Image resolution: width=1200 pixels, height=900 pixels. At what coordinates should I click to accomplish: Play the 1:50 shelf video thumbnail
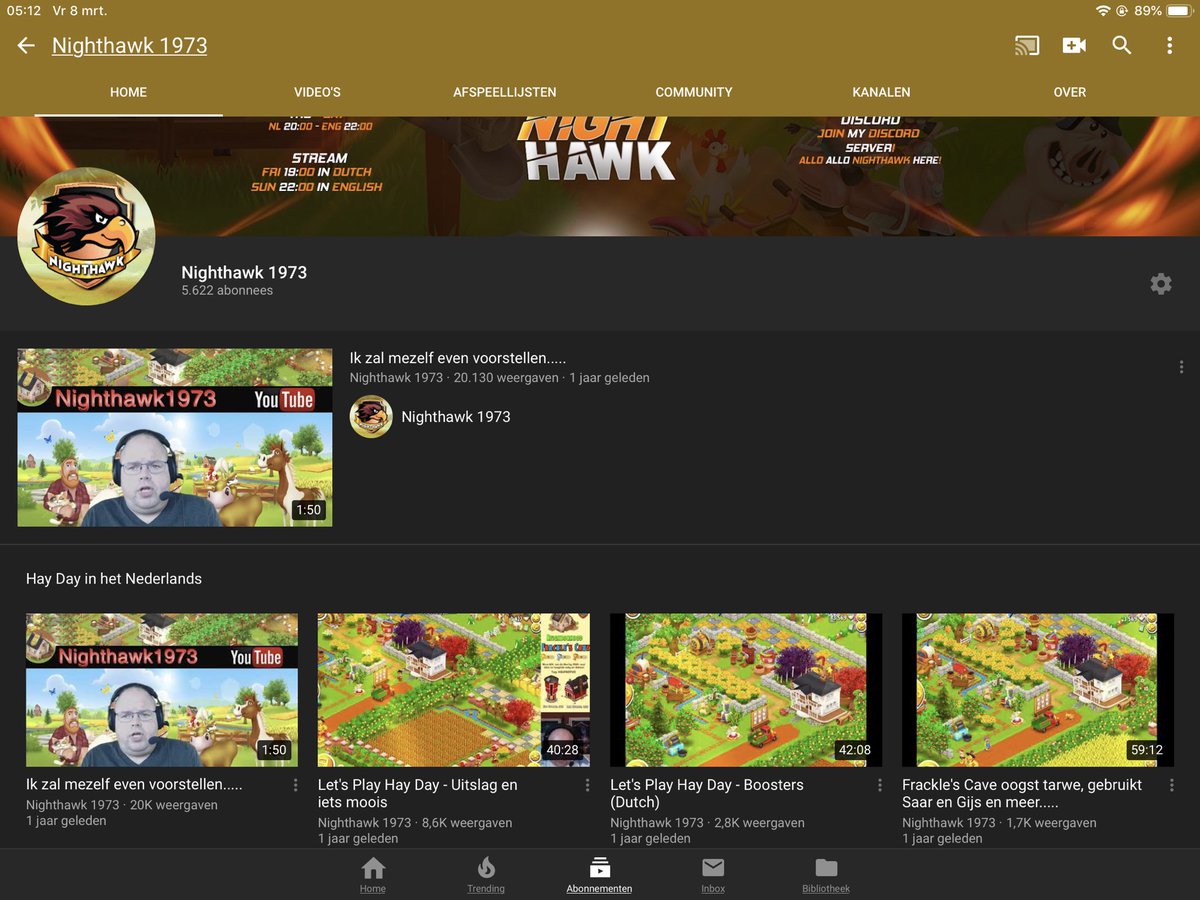(x=162, y=690)
